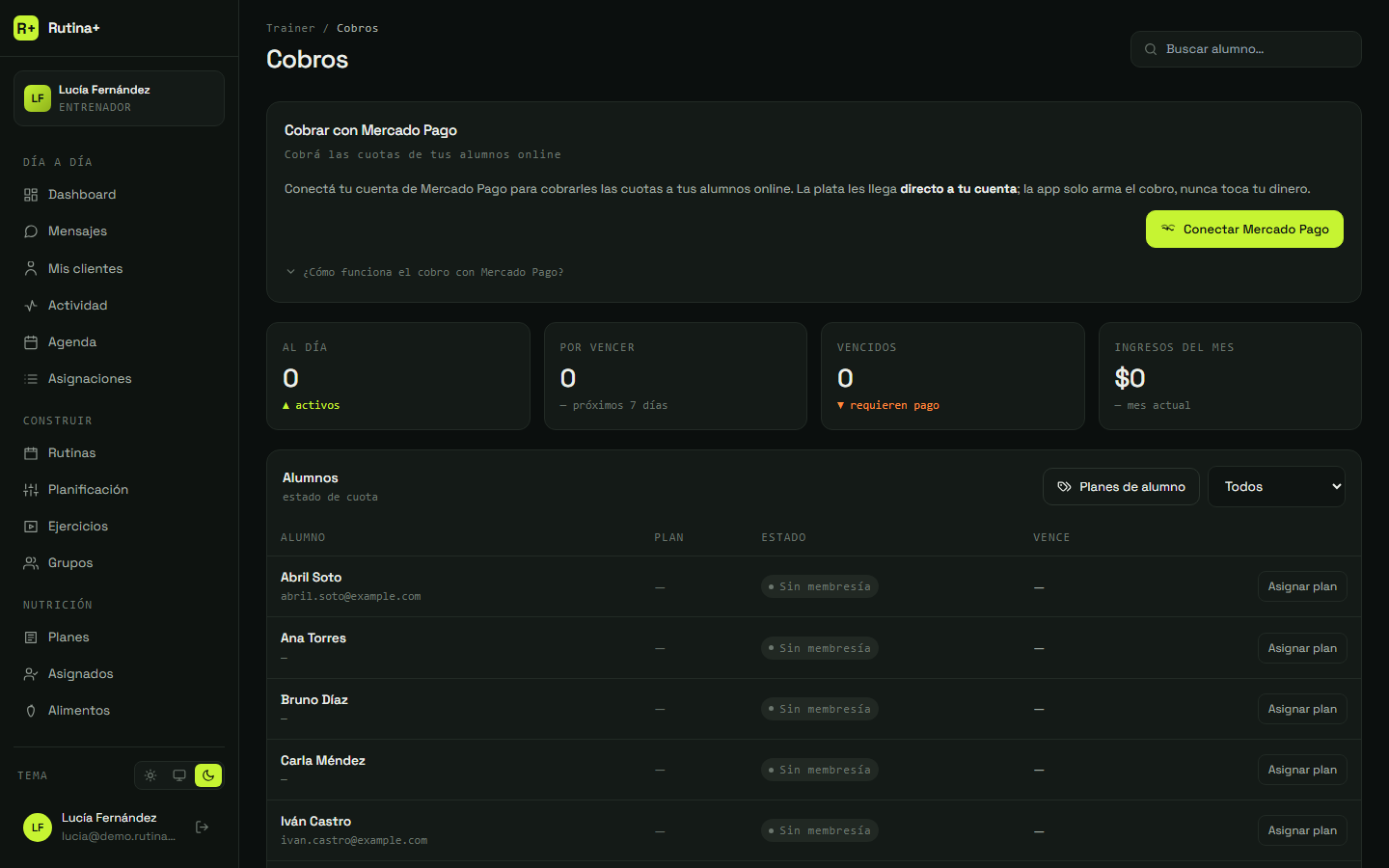Open Dashboard from the sidebar
Viewport: 1389px width, 868px height.
(x=119, y=195)
